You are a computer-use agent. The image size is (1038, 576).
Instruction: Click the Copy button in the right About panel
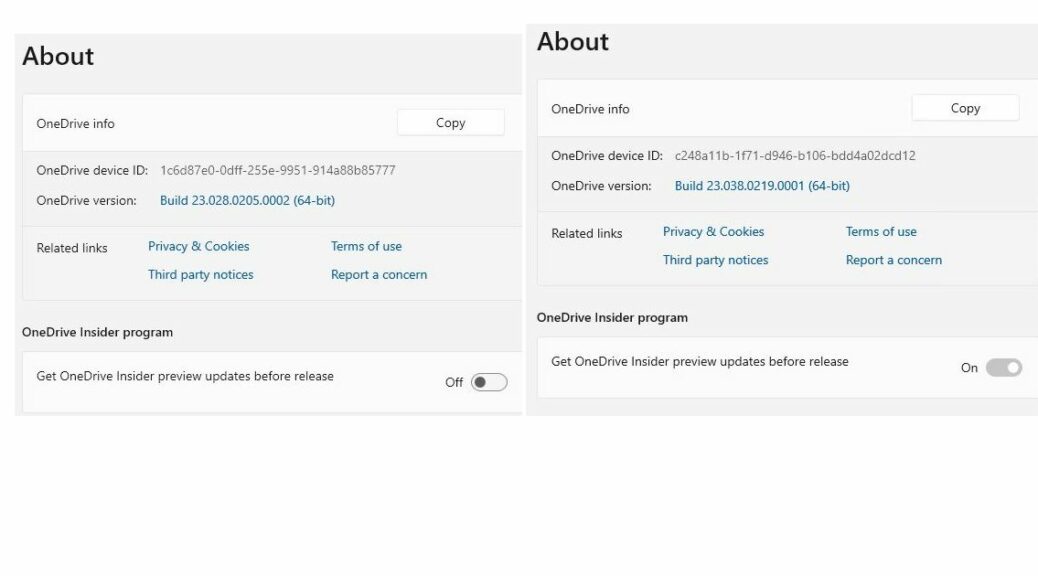click(x=965, y=108)
